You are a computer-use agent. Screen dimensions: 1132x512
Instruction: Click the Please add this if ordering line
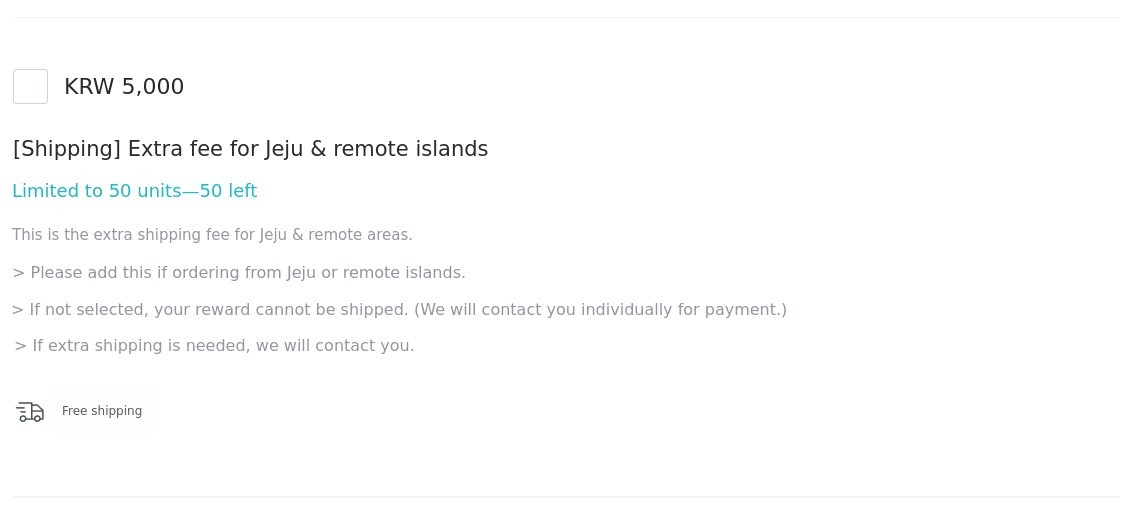(x=238, y=273)
